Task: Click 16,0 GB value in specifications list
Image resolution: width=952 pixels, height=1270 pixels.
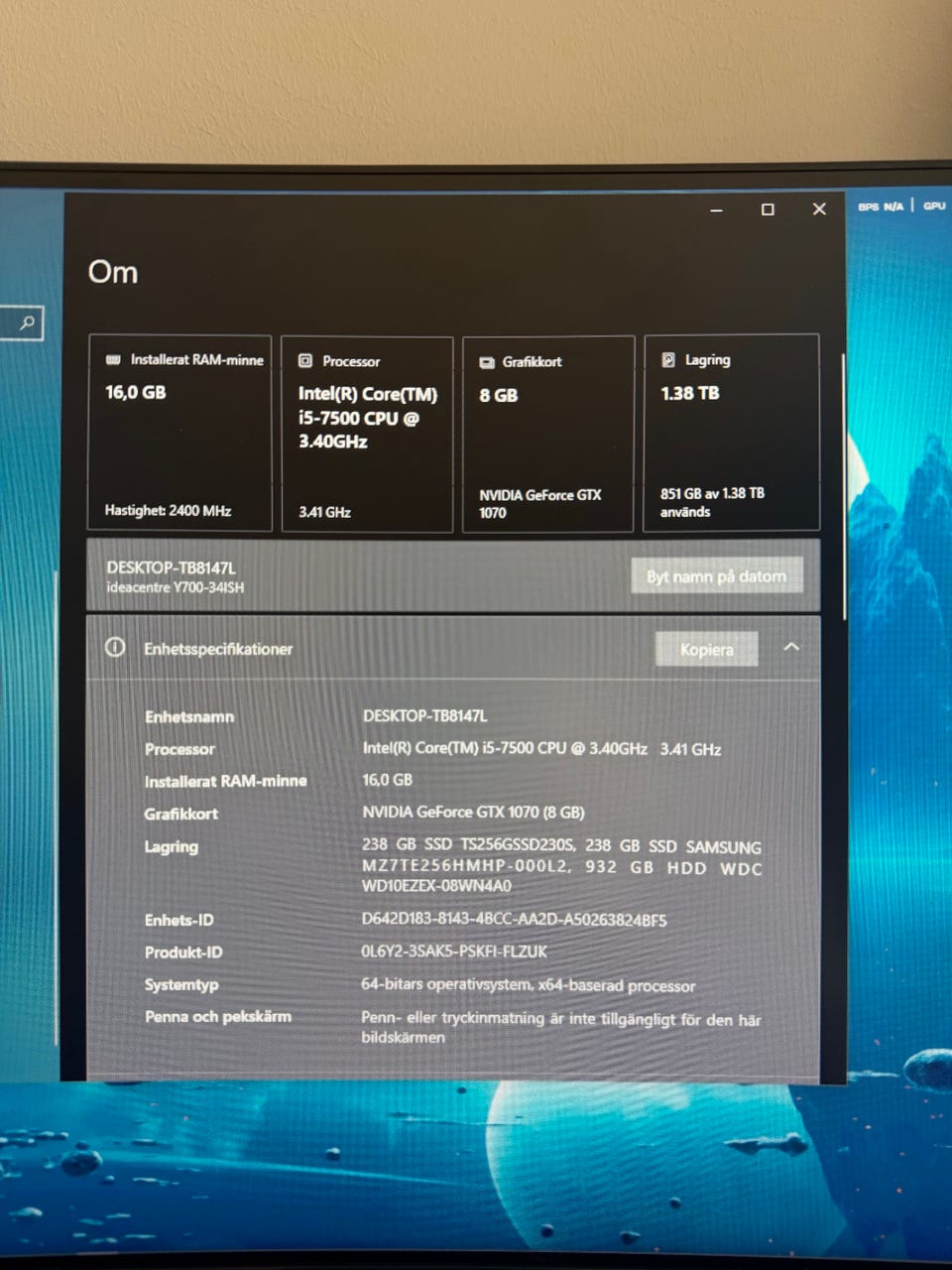Action: [x=387, y=780]
